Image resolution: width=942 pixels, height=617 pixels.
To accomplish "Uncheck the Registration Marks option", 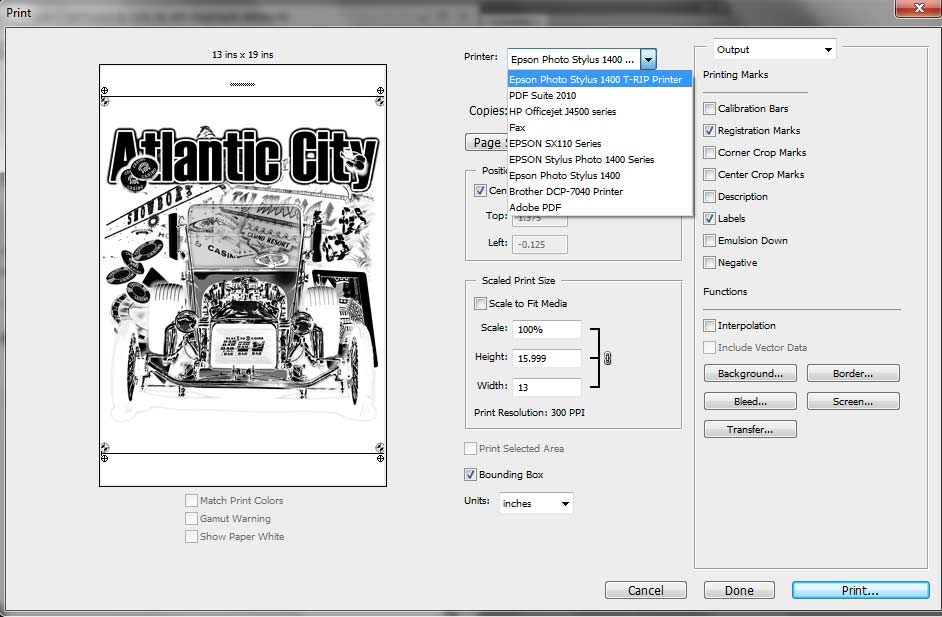I will pos(709,131).
